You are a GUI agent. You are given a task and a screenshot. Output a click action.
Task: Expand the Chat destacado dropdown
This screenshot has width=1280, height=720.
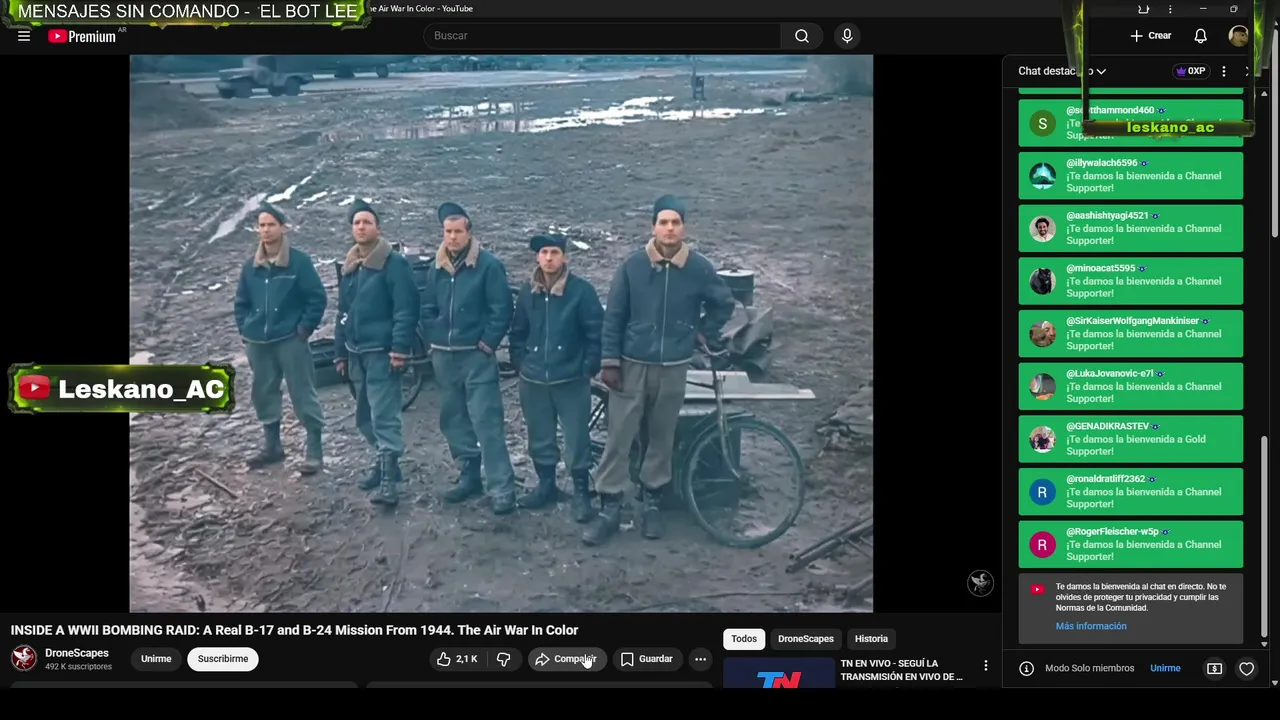coord(1062,71)
